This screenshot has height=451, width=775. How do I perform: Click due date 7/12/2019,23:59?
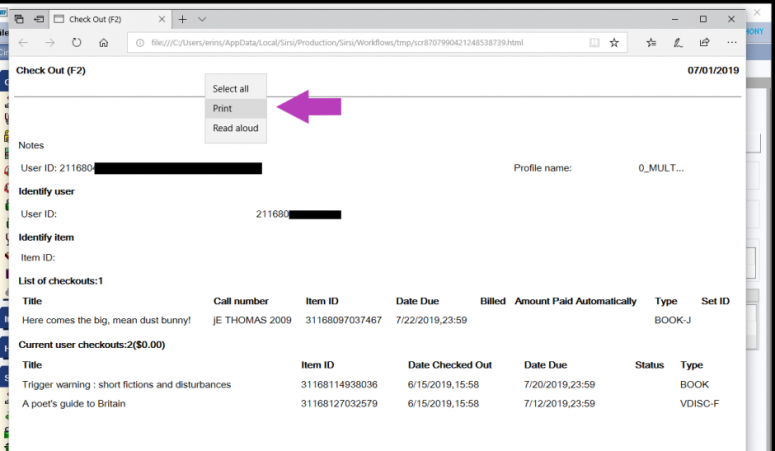click(x=560, y=404)
